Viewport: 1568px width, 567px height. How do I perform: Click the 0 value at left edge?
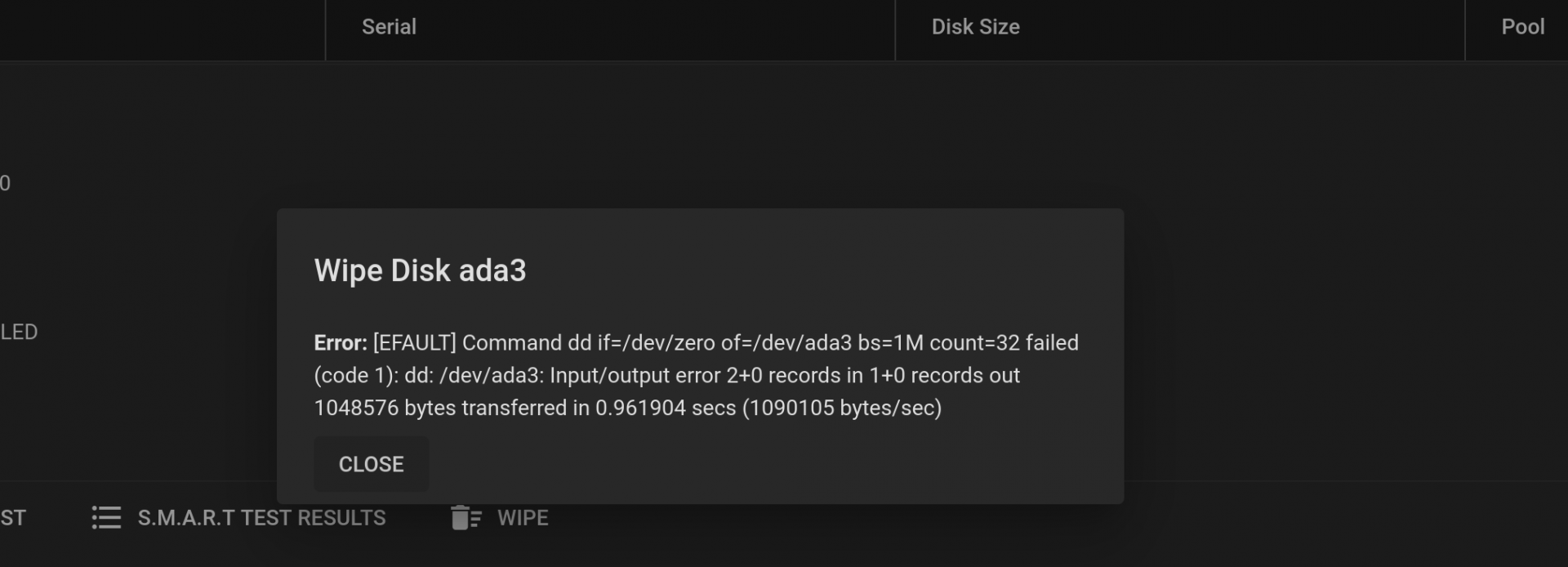5,183
